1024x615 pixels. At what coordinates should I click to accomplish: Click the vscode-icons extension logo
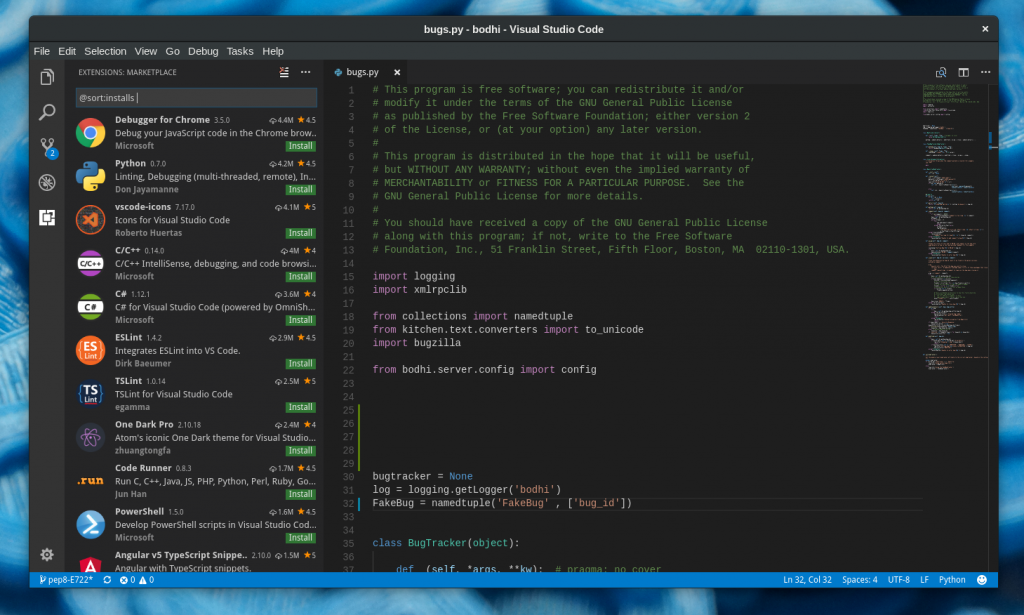(x=90, y=220)
